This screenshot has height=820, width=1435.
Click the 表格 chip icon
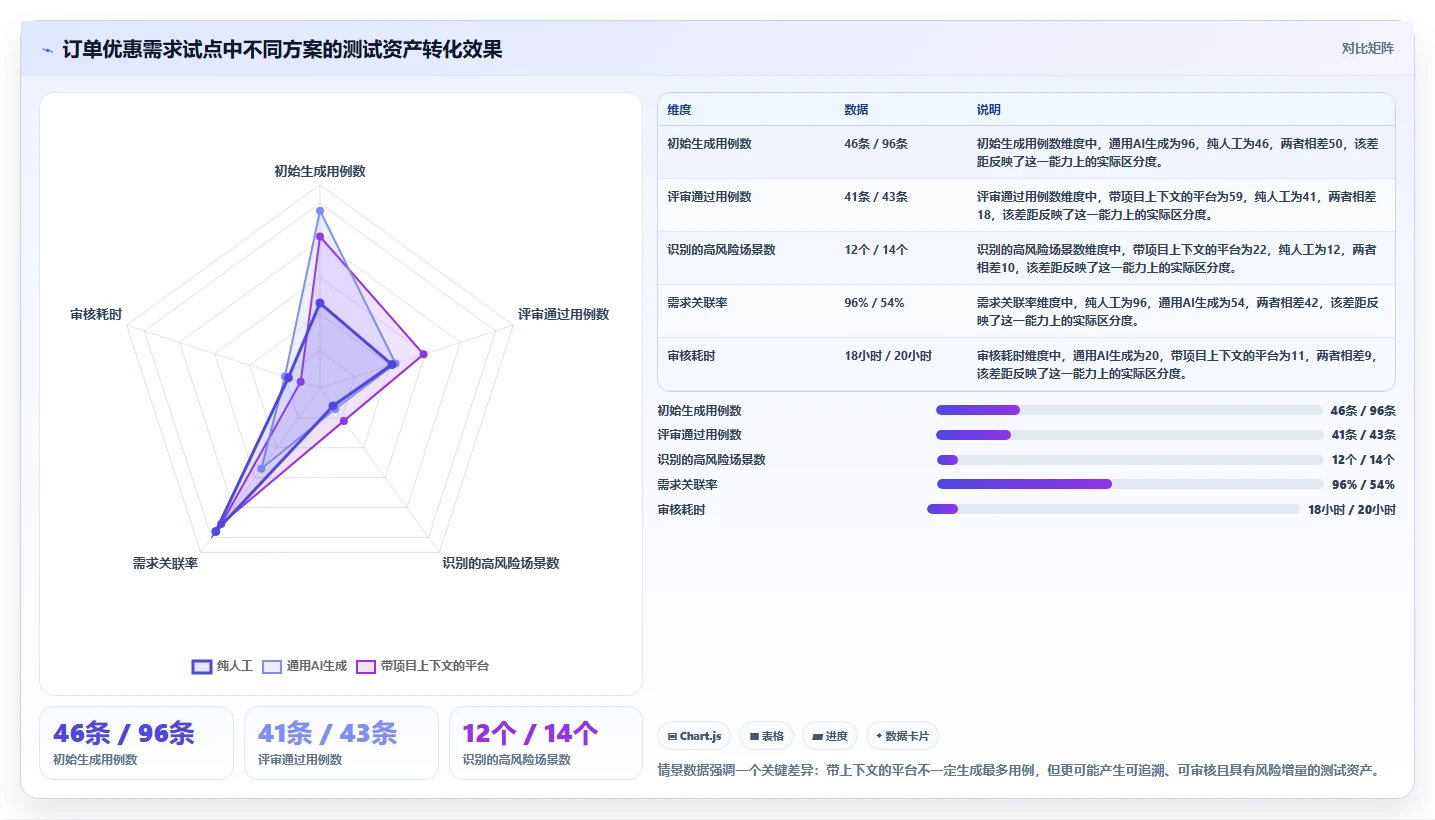754,736
